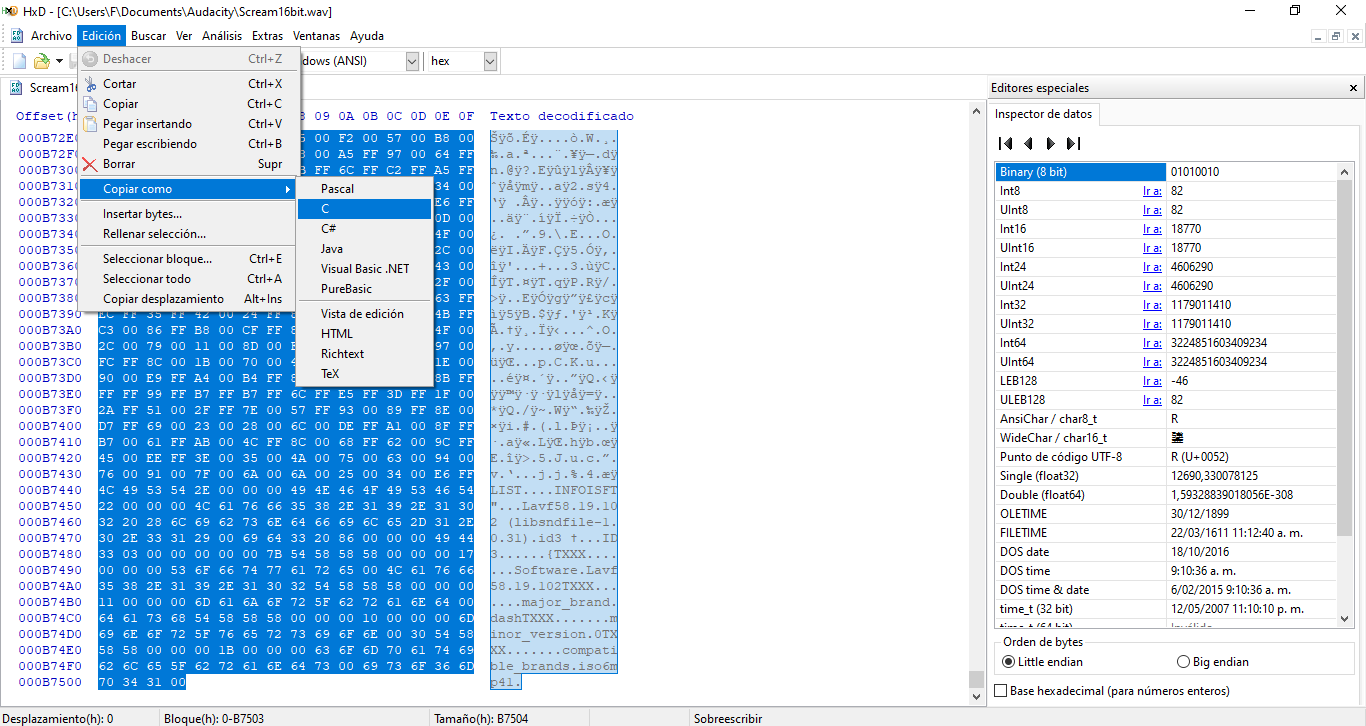Click the HxD application icon in title bar

pyautogui.click(x=10, y=11)
